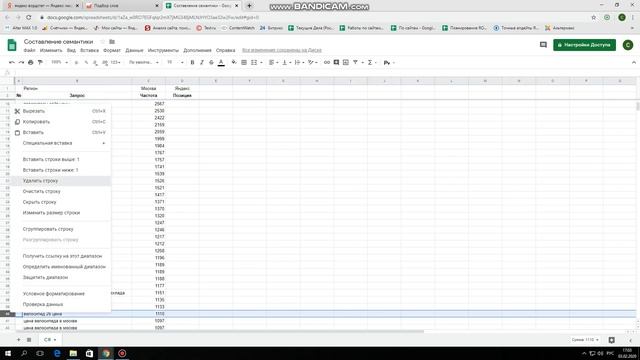Viewport: 640px width, 360px height.
Task: Click the Print icon in toolbar
Action: (x=31, y=62)
